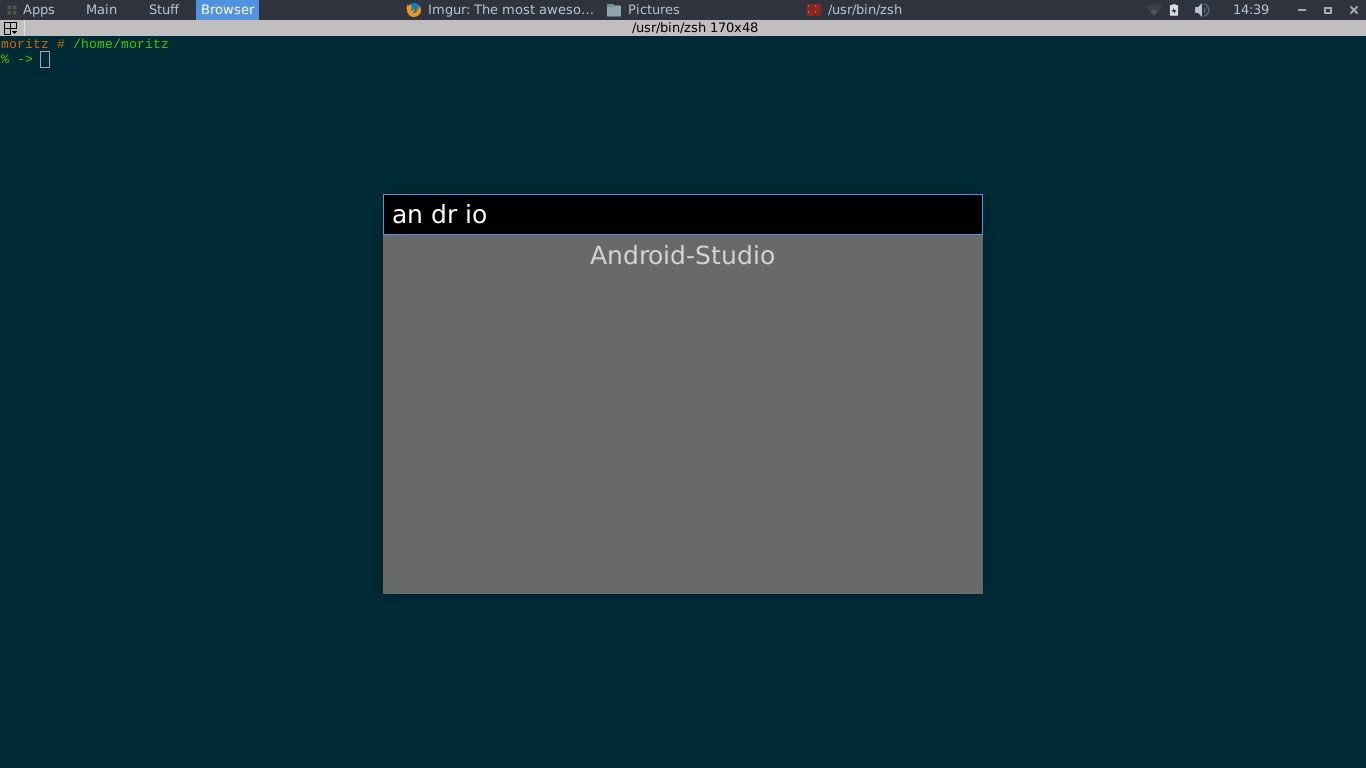Open the terminal layout grid icon
The height and width of the screenshot is (768, 1366).
tap(10, 28)
